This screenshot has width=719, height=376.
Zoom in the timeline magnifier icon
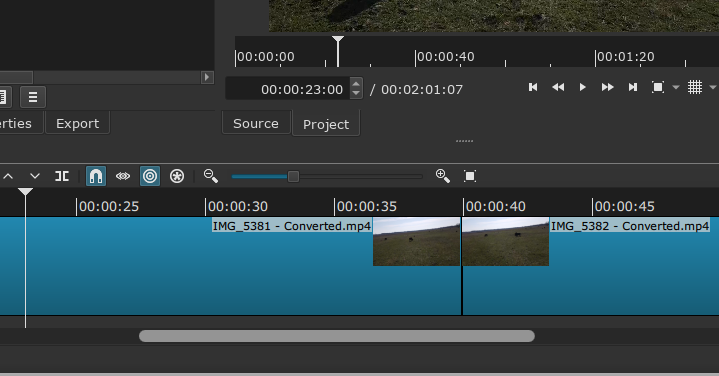pos(442,176)
